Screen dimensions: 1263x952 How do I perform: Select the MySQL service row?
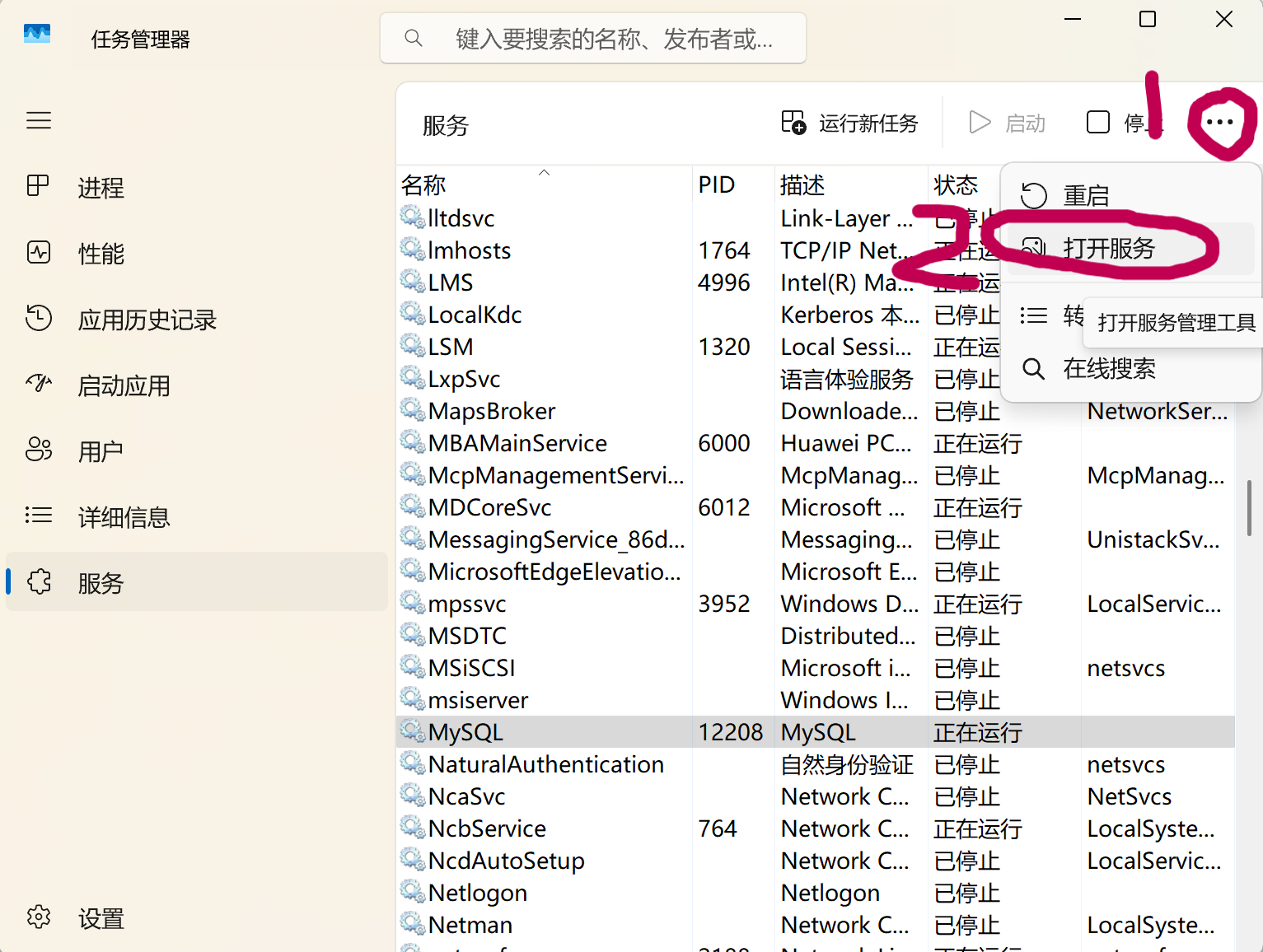[816, 732]
